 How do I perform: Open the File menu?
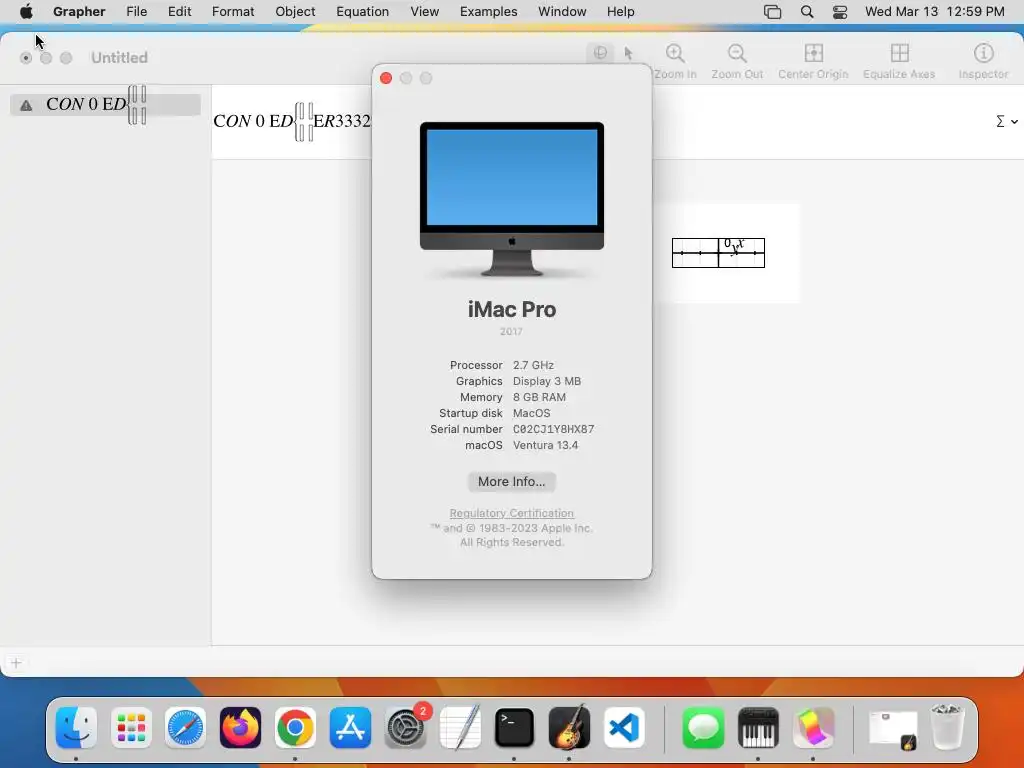click(136, 12)
